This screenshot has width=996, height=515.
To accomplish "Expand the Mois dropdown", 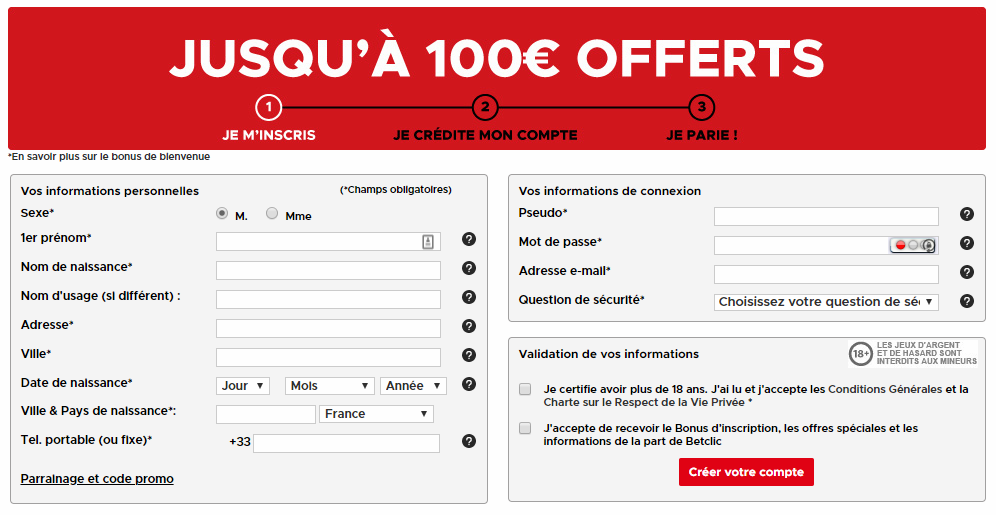I will [x=330, y=386].
